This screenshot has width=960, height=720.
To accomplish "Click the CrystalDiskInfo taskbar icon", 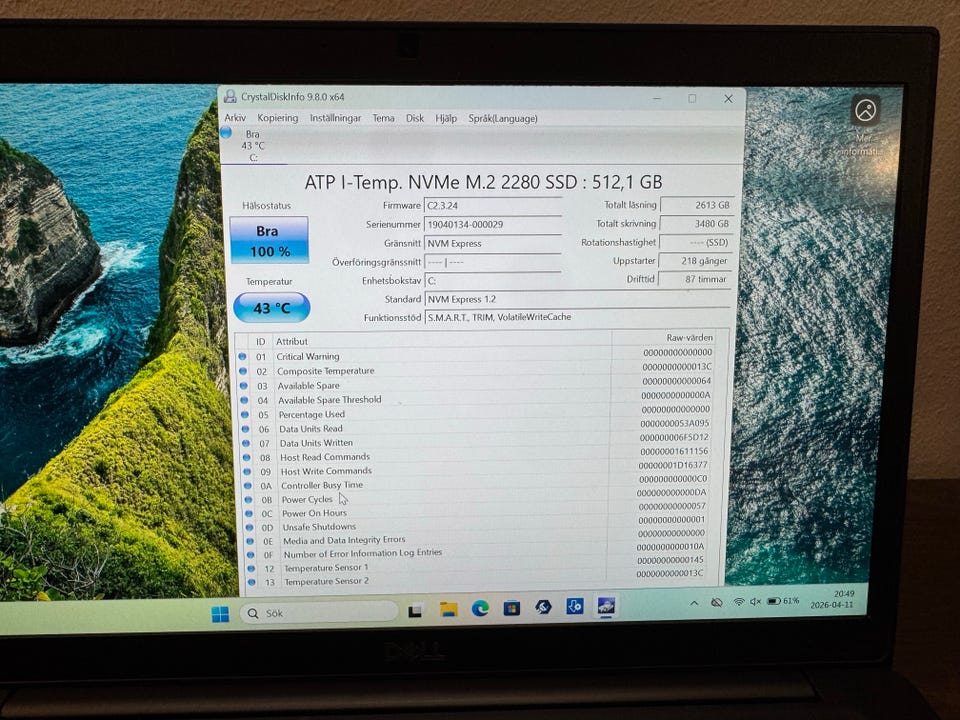I will (x=606, y=606).
